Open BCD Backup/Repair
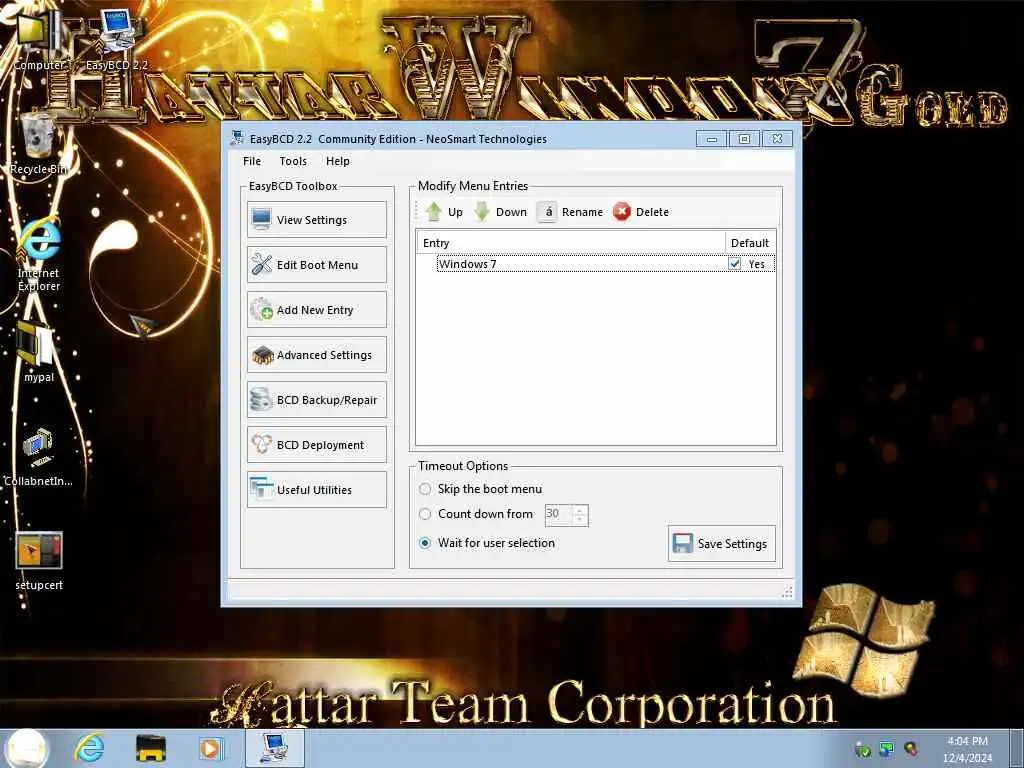Image resolution: width=1024 pixels, height=768 pixels. point(317,400)
